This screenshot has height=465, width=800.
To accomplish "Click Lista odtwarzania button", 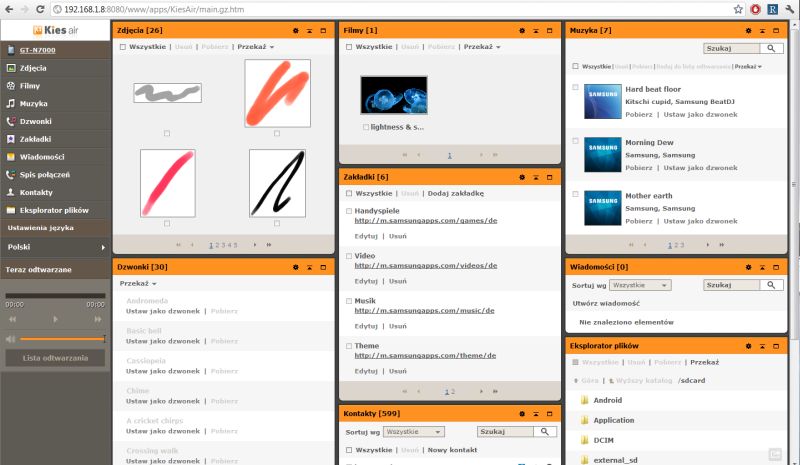I will (55, 358).
